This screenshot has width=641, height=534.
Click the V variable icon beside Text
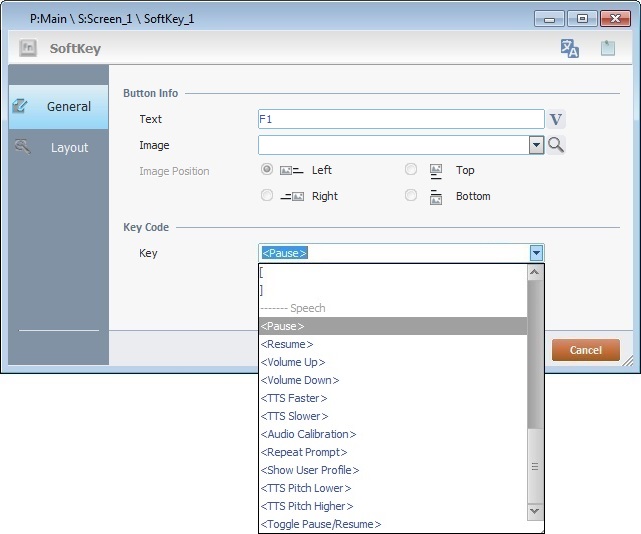[557, 120]
